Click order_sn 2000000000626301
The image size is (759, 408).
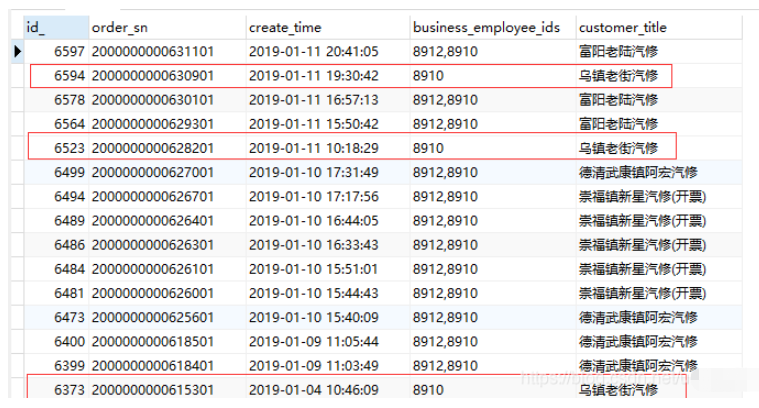(x=152, y=245)
